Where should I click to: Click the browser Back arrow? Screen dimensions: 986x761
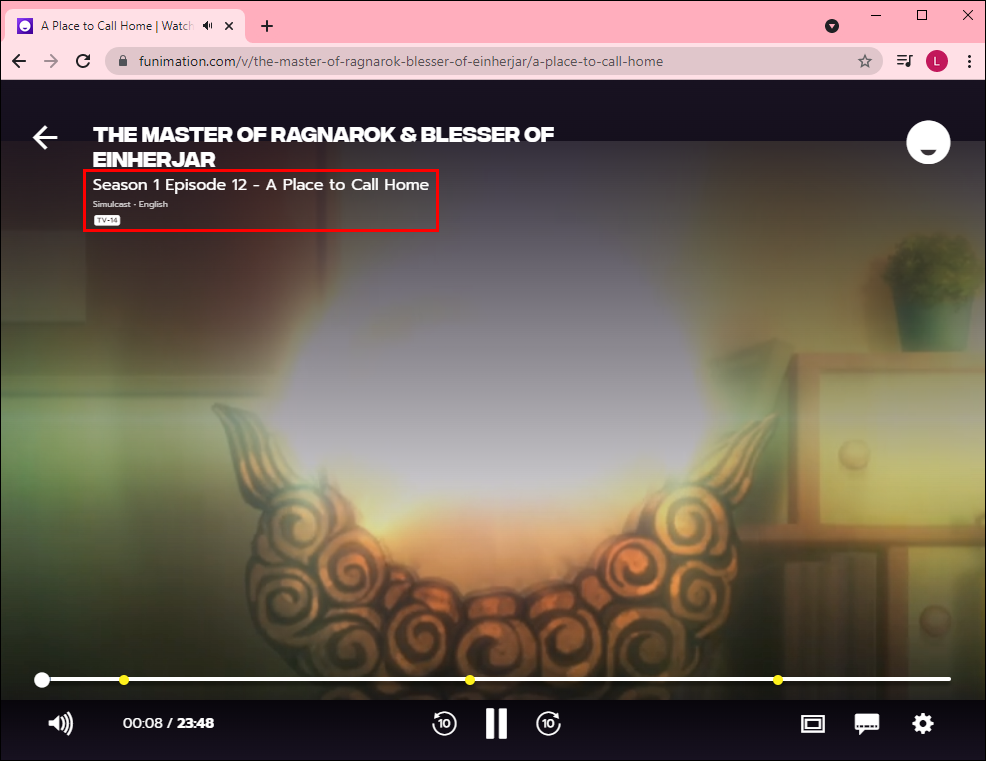19,61
